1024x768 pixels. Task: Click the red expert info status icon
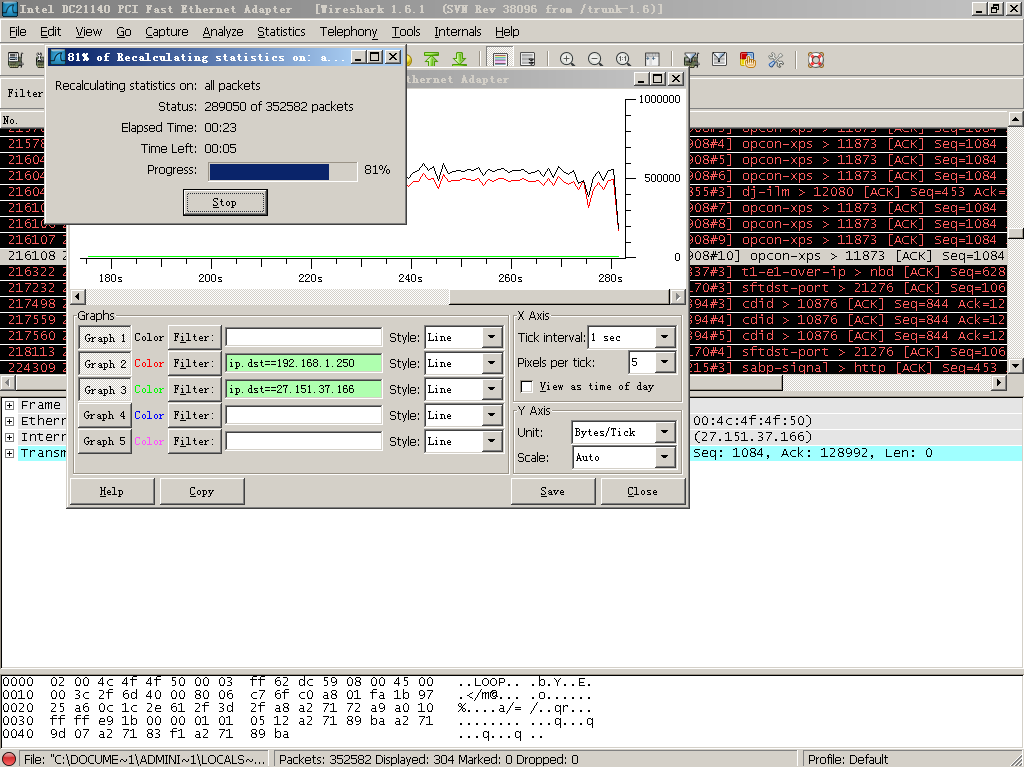[x=10, y=760]
